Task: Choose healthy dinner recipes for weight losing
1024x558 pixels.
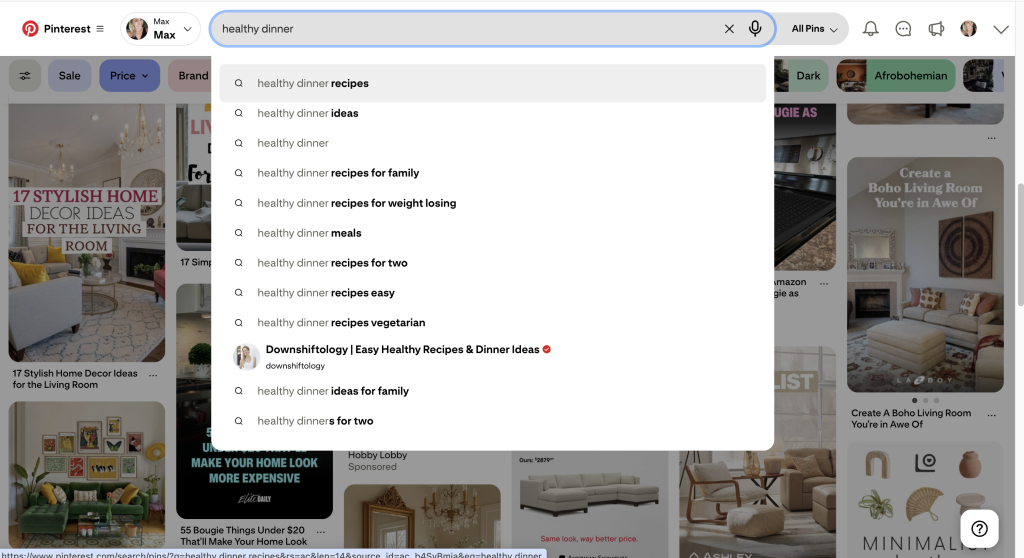Action: click(492, 203)
